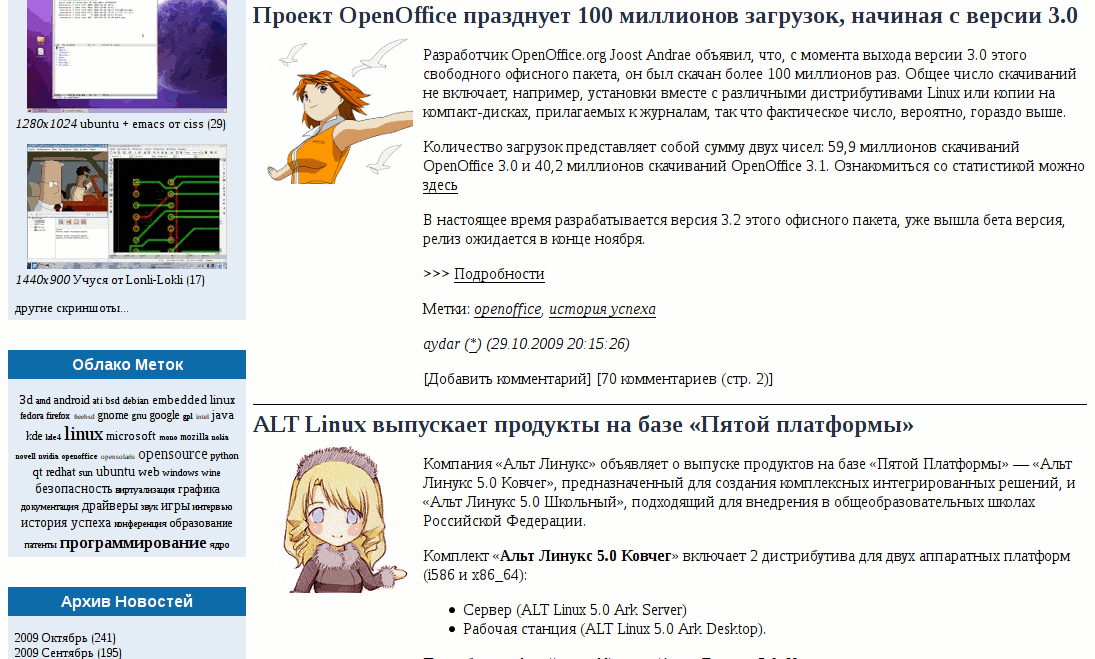Open the «2009 Сентябрь (195)» archive
The width and height of the screenshot is (1095, 659).
tap(68, 653)
